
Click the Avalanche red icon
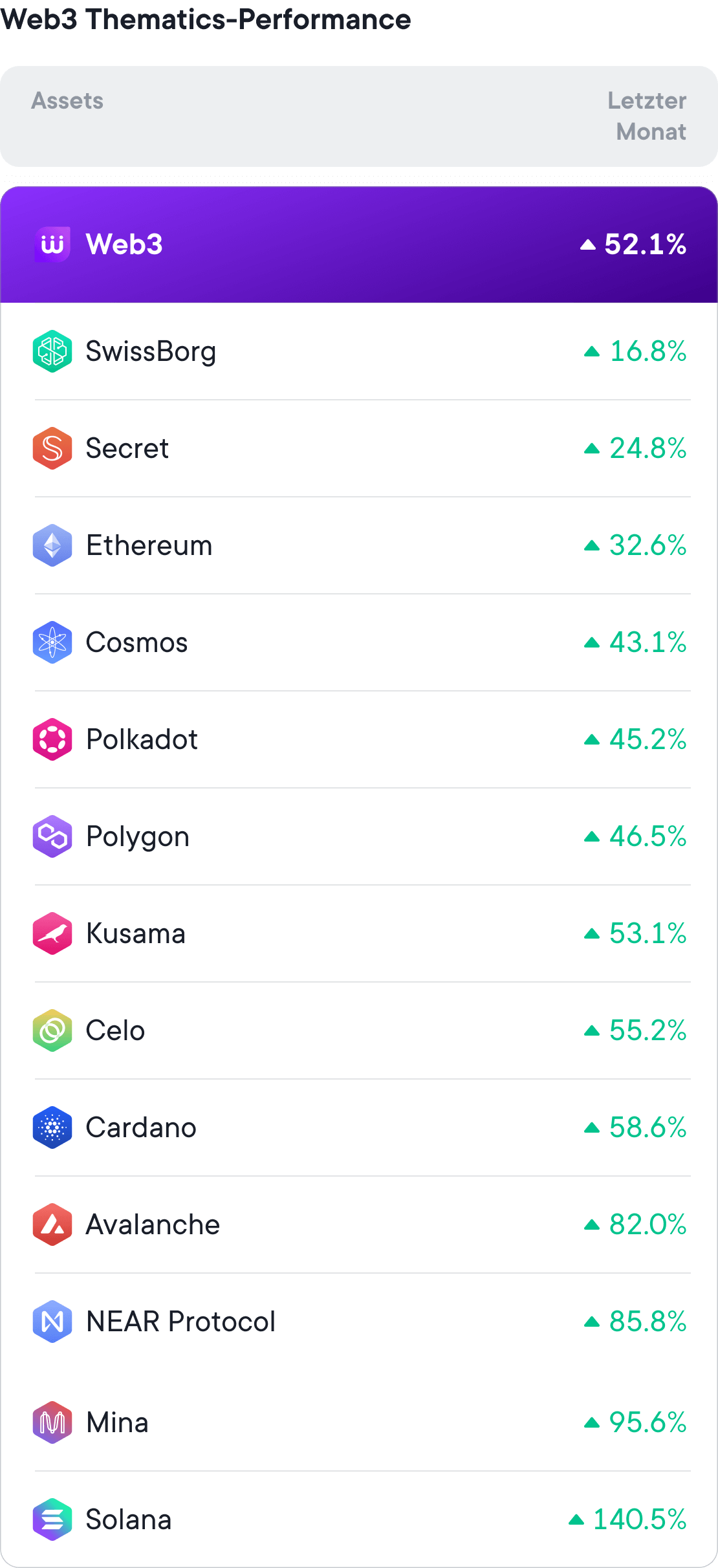pyautogui.click(x=52, y=1225)
